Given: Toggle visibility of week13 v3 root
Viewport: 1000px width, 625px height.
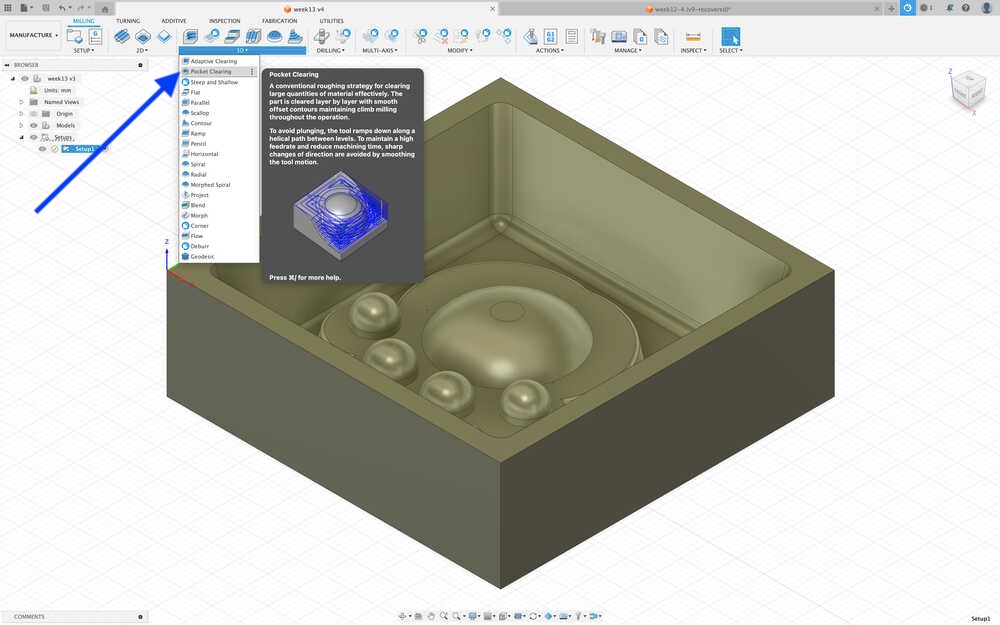Looking at the screenshot, I should point(25,78).
